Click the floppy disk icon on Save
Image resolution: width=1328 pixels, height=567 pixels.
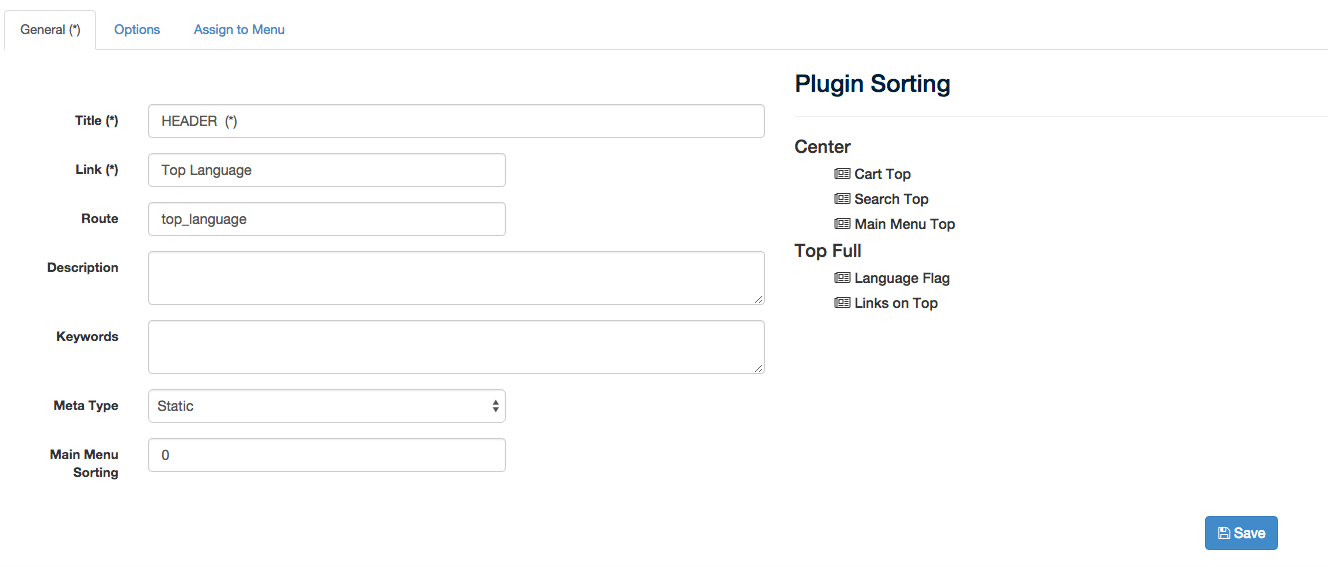tap(1224, 533)
